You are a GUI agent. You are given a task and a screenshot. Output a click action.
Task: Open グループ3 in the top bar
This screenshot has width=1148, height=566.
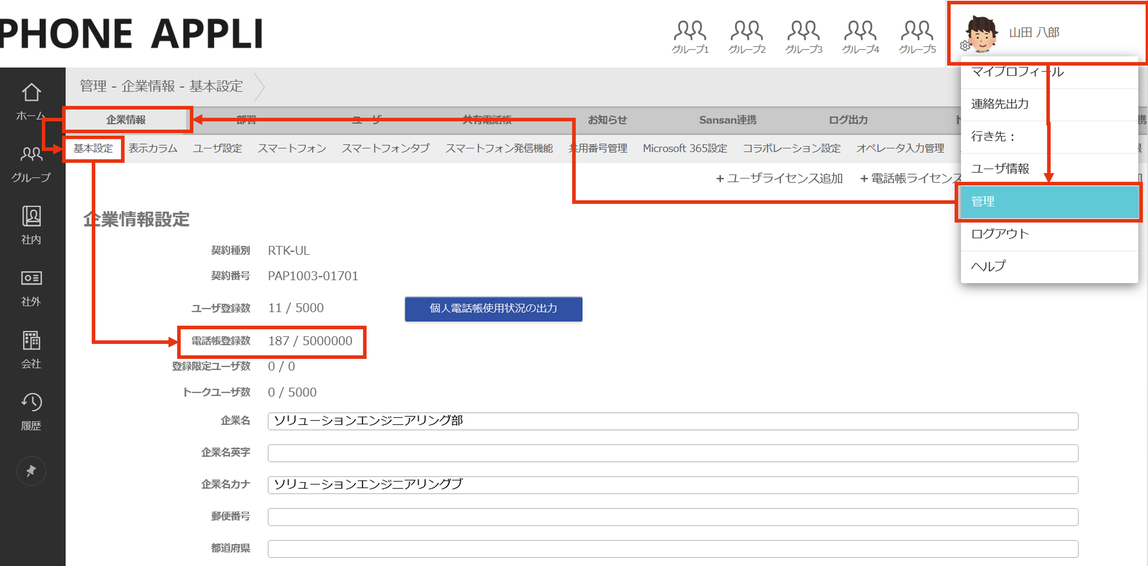pyautogui.click(x=803, y=36)
